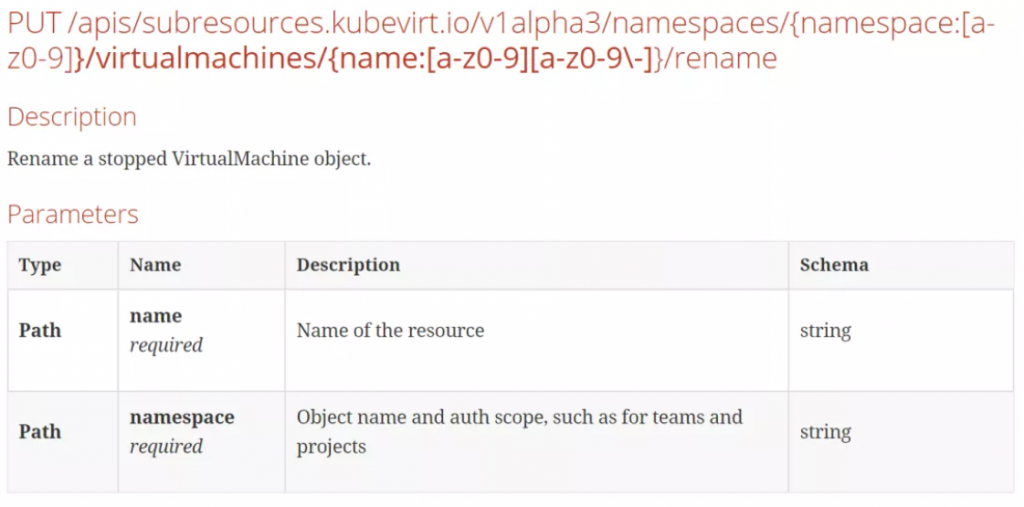This screenshot has height=507, width=1024.
Task: Click the Path type in name row
Action: (40, 331)
